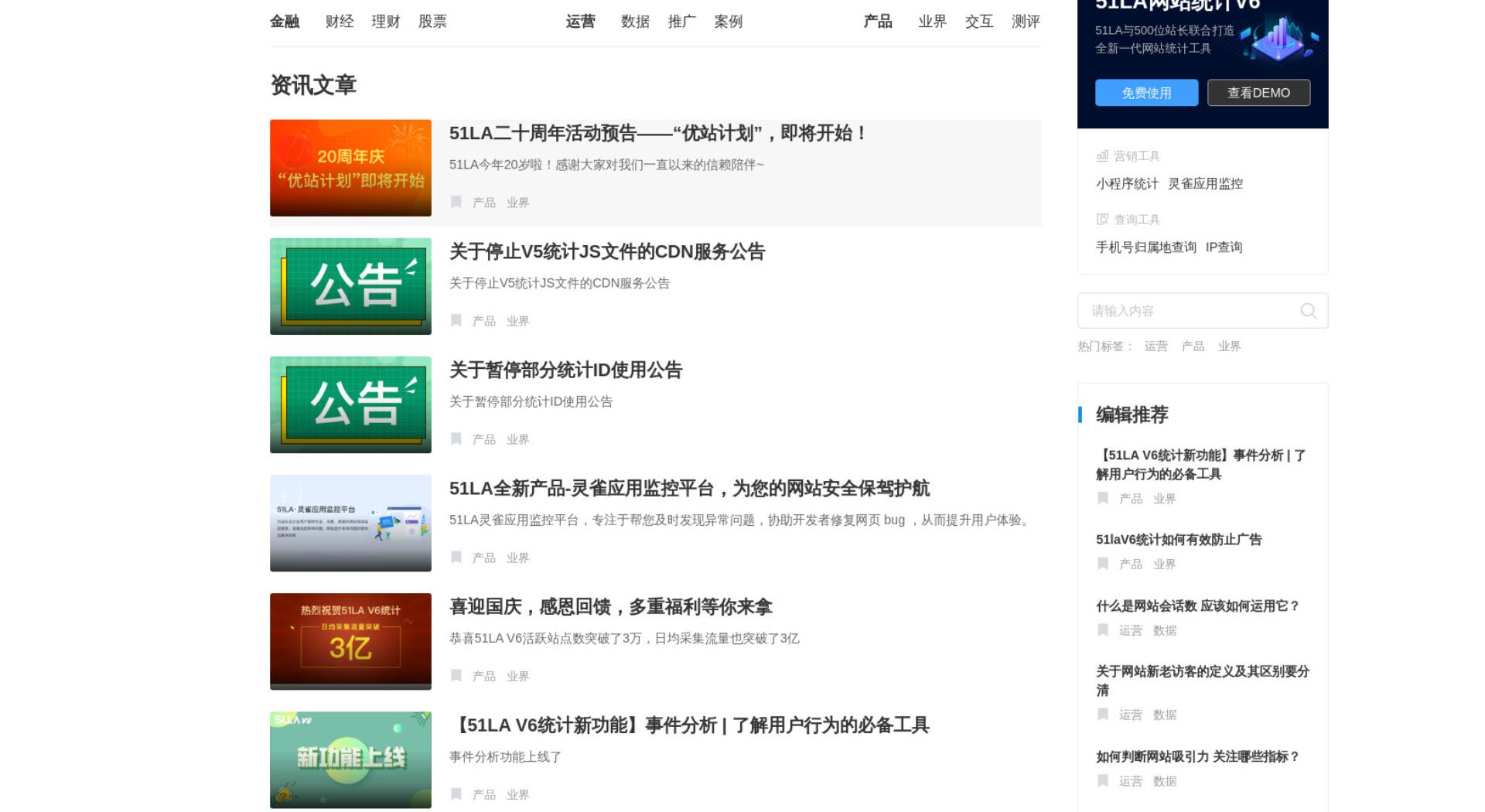Open the IP查询 link
Viewport: 1485px width, 812px height.
[1224, 247]
